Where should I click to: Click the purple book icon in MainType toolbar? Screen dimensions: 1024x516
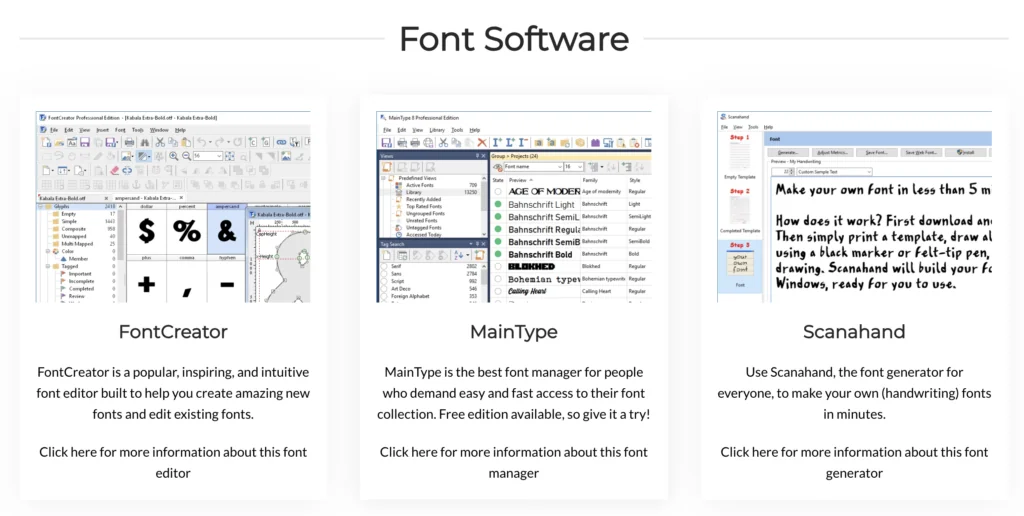tap(596, 142)
